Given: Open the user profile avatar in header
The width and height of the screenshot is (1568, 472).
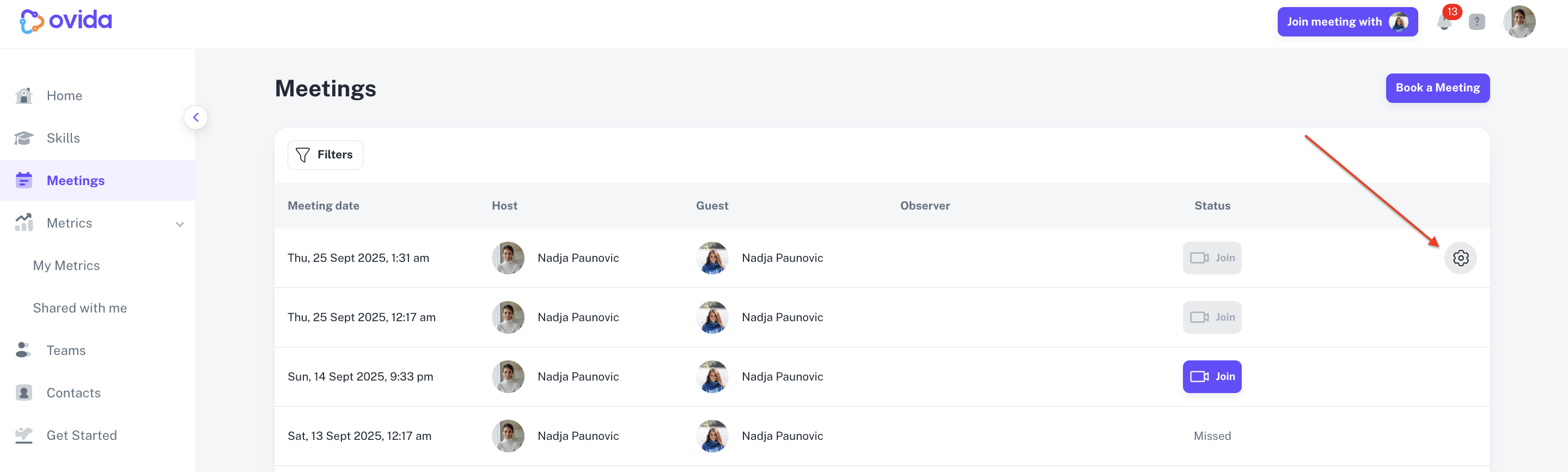Looking at the screenshot, I should pos(1518,22).
